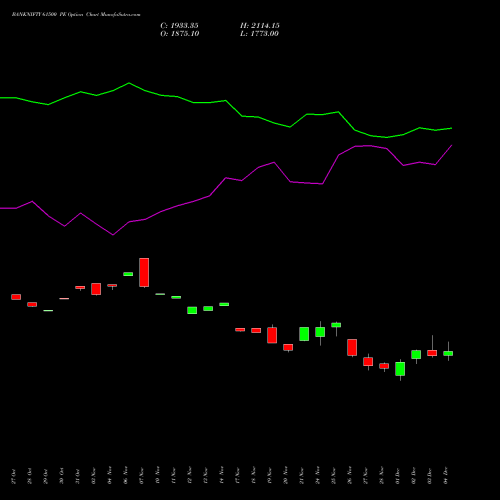The height and width of the screenshot is (500, 500).
Task: Select the open value O: 1875.10
Action: click(x=180, y=34)
